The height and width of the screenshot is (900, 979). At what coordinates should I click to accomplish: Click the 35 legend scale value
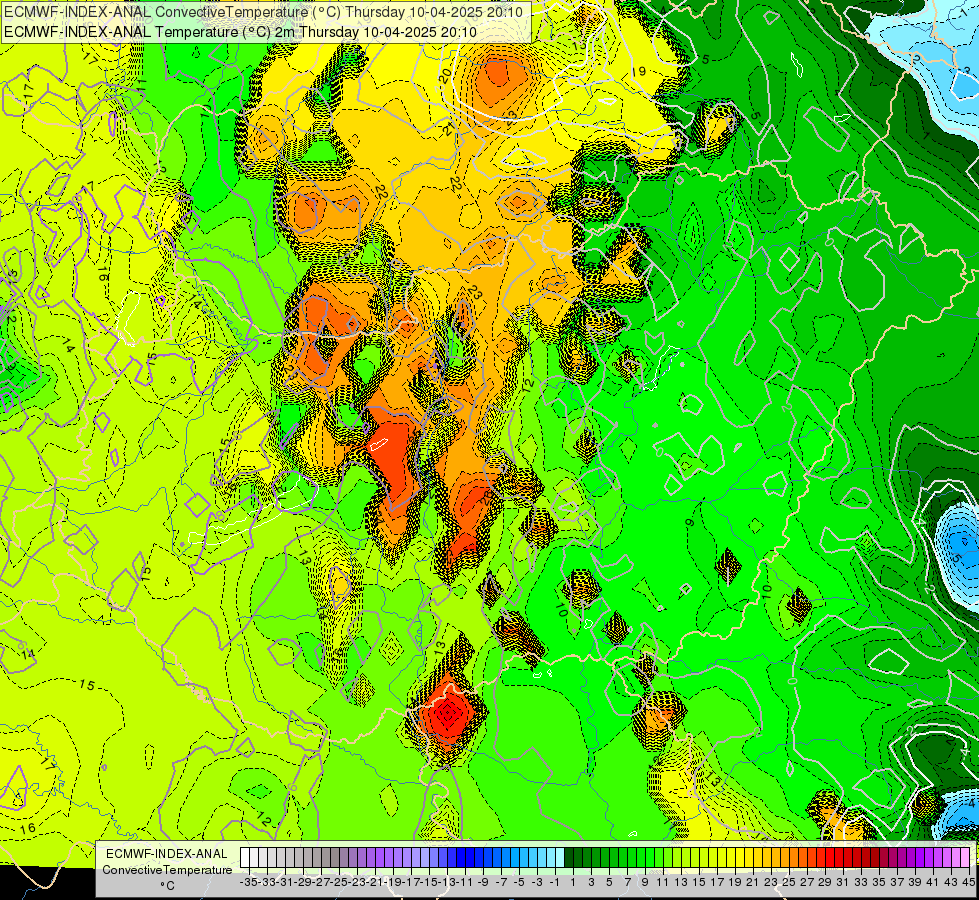(x=878, y=883)
